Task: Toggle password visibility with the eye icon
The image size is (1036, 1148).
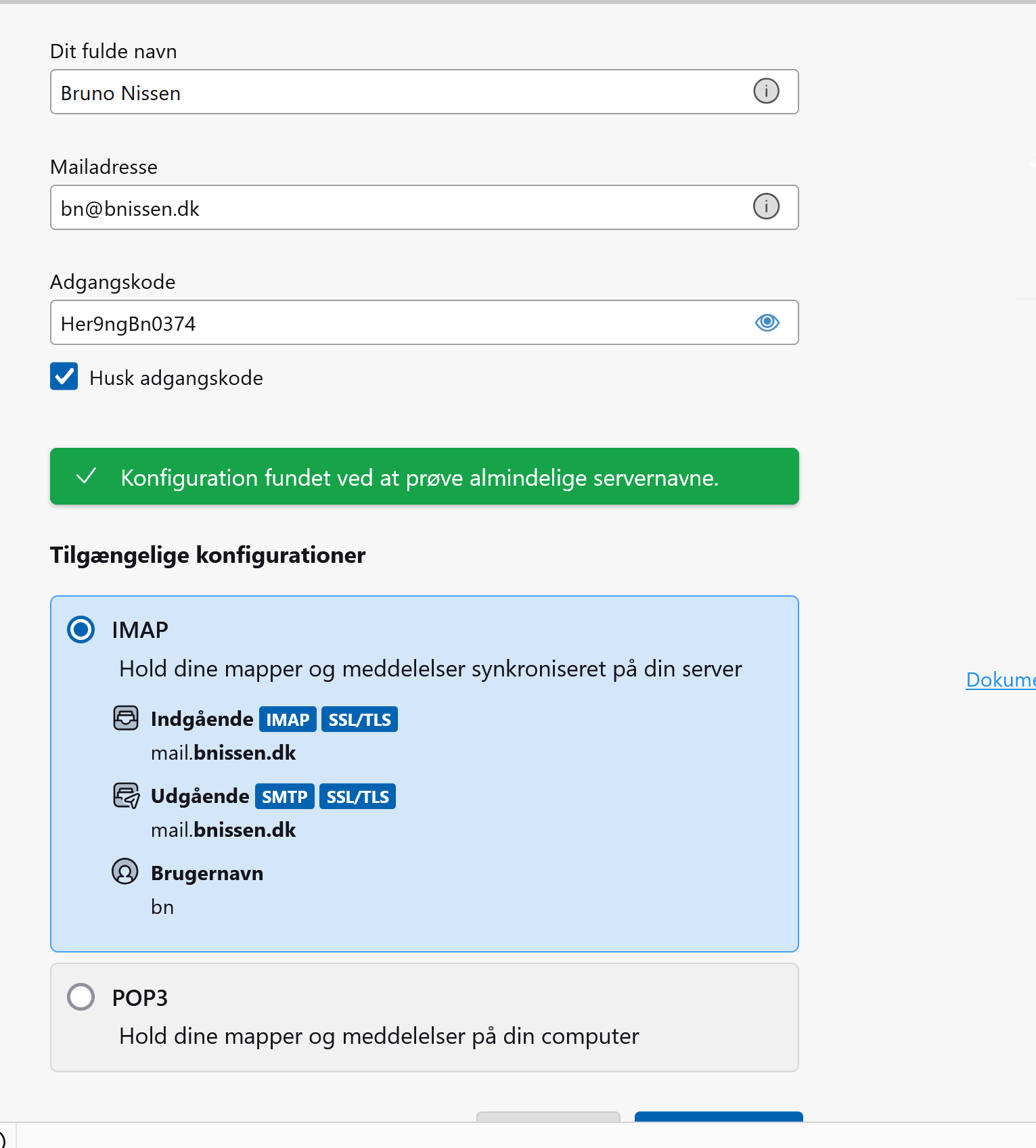Action: click(x=767, y=322)
